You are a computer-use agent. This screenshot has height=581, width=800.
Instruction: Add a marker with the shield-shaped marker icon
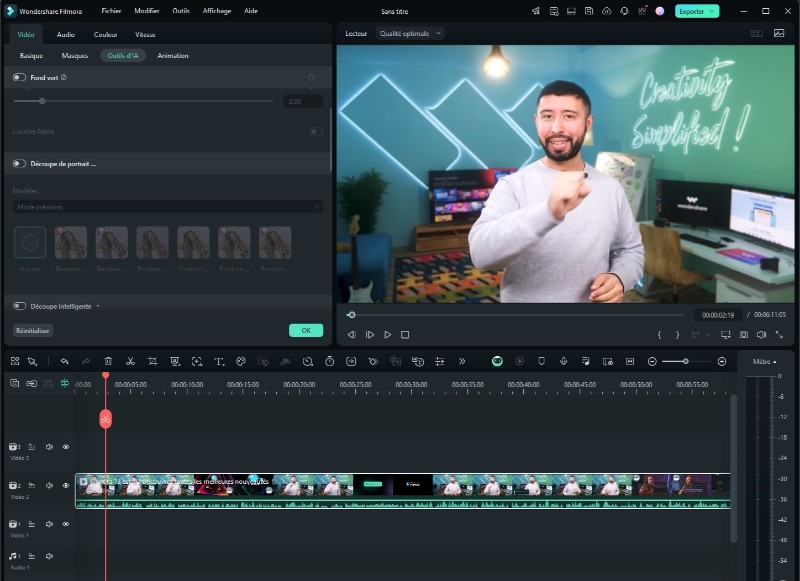pyautogui.click(x=541, y=361)
